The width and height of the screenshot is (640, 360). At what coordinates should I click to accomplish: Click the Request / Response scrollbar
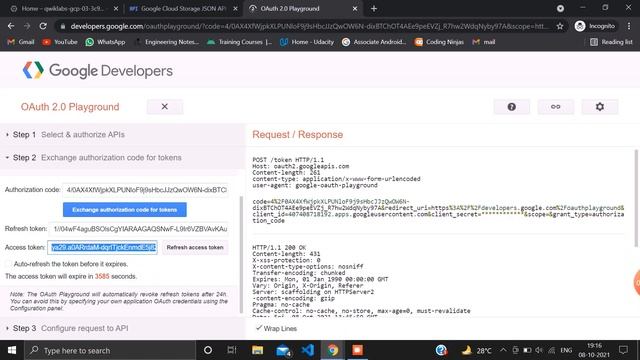(636, 198)
